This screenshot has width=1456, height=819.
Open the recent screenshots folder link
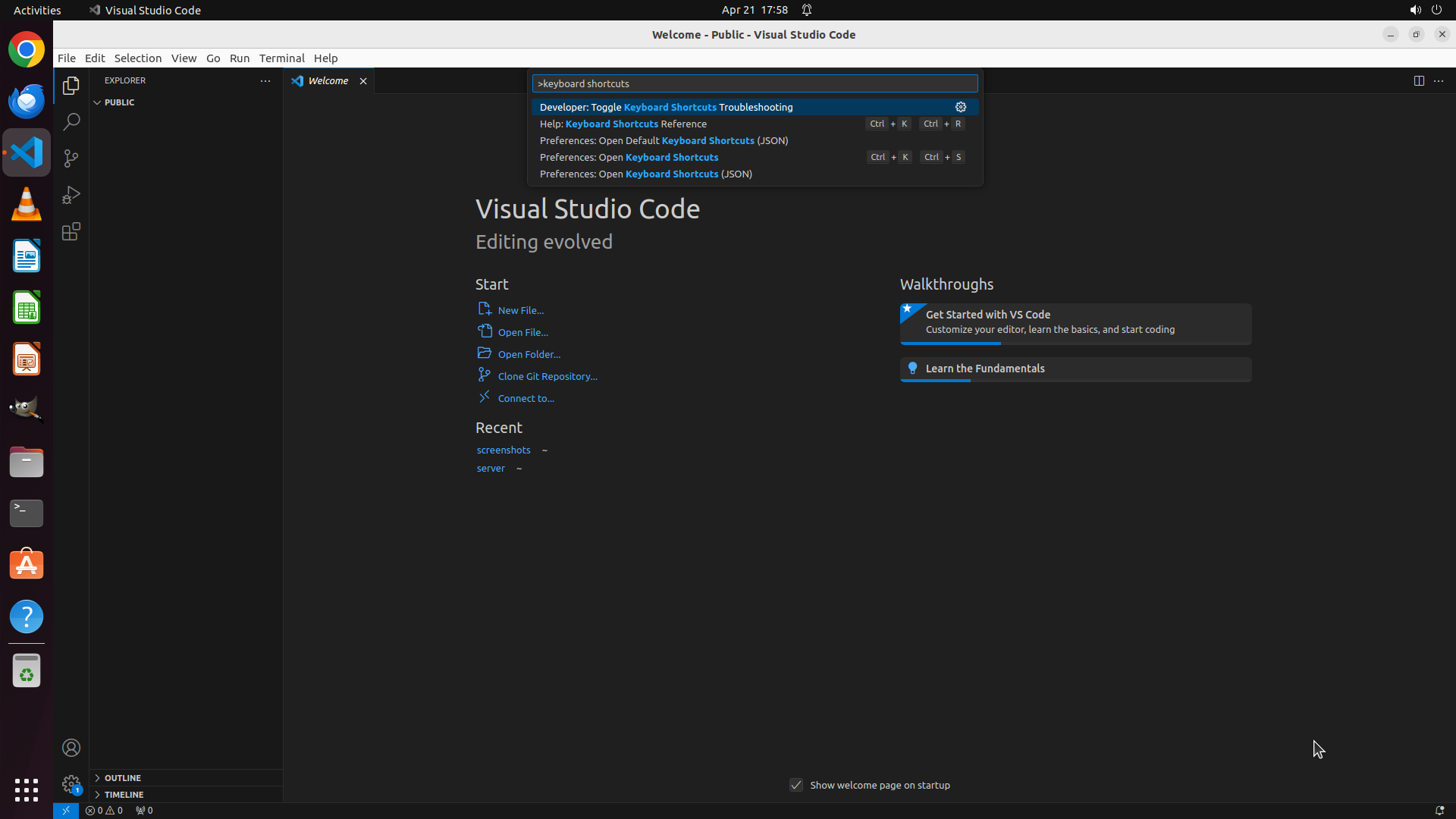[504, 450]
